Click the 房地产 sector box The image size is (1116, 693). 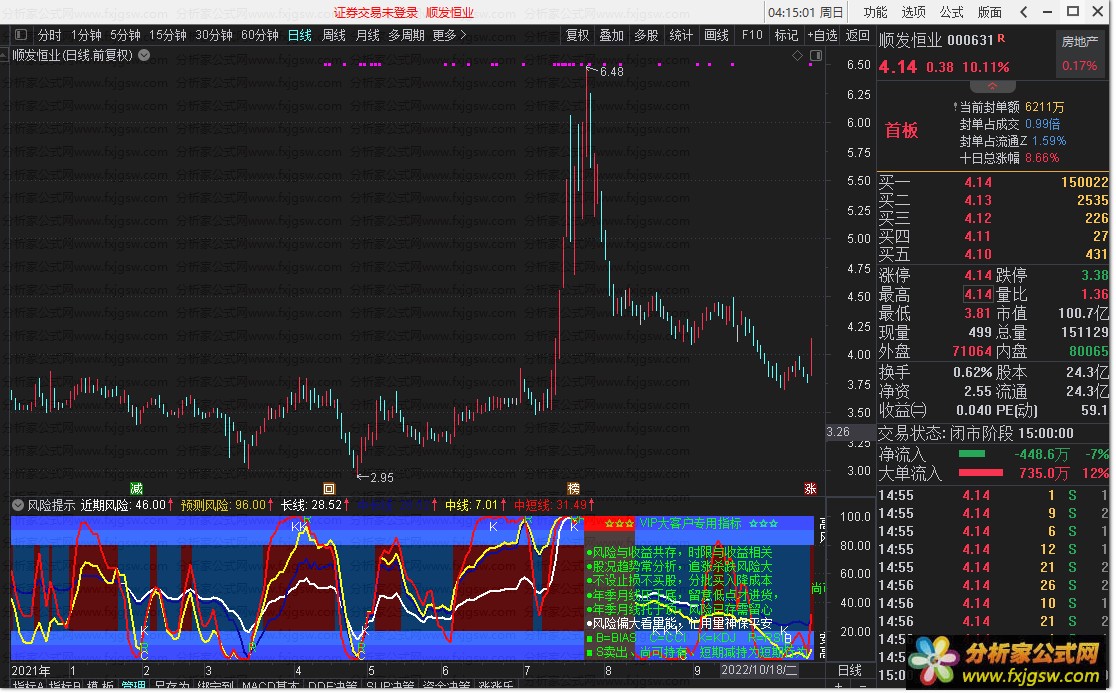tap(1080, 53)
